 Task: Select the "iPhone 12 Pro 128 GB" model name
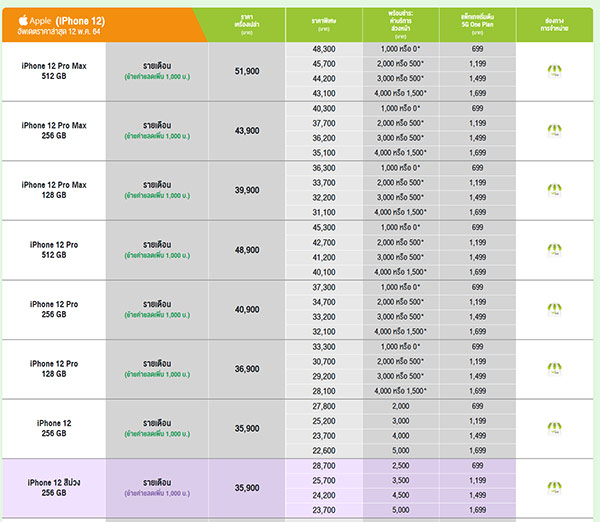click(x=54, y=369)
